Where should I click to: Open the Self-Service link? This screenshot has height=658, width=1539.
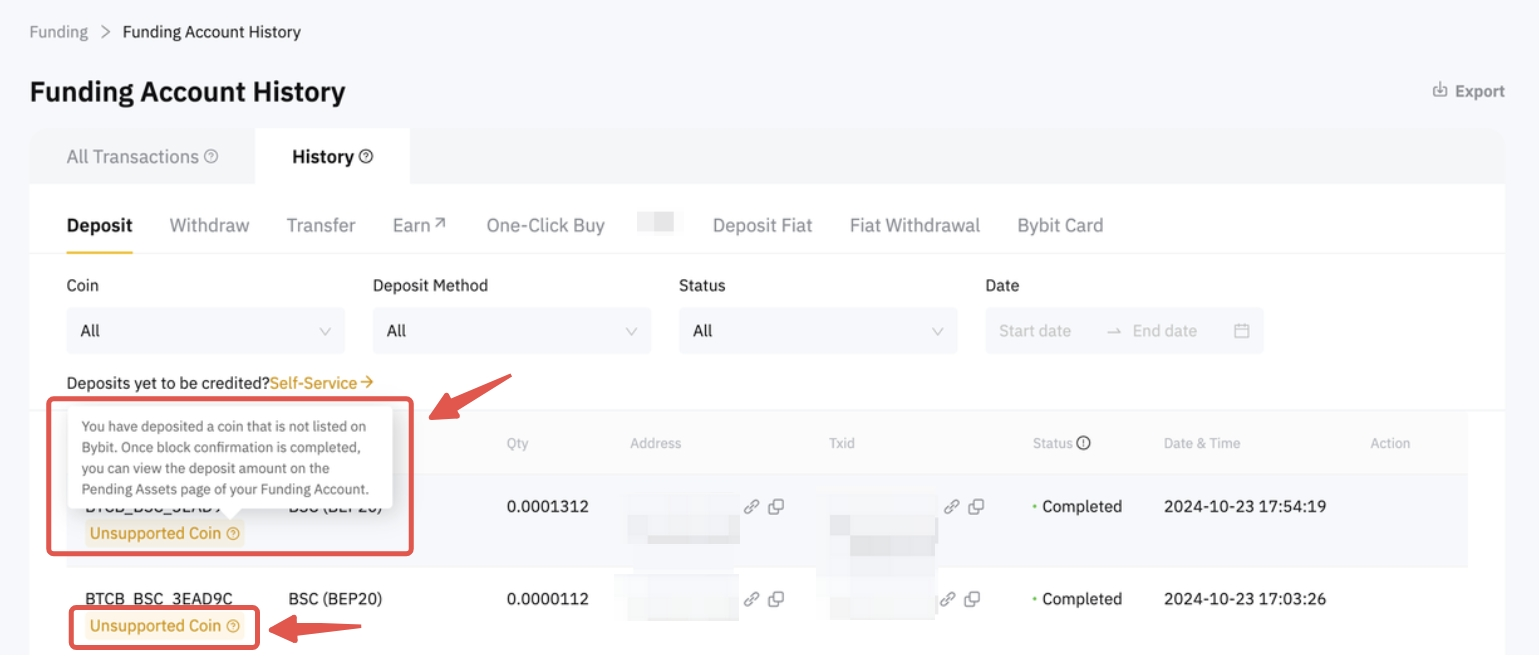(x=320, y=383)
